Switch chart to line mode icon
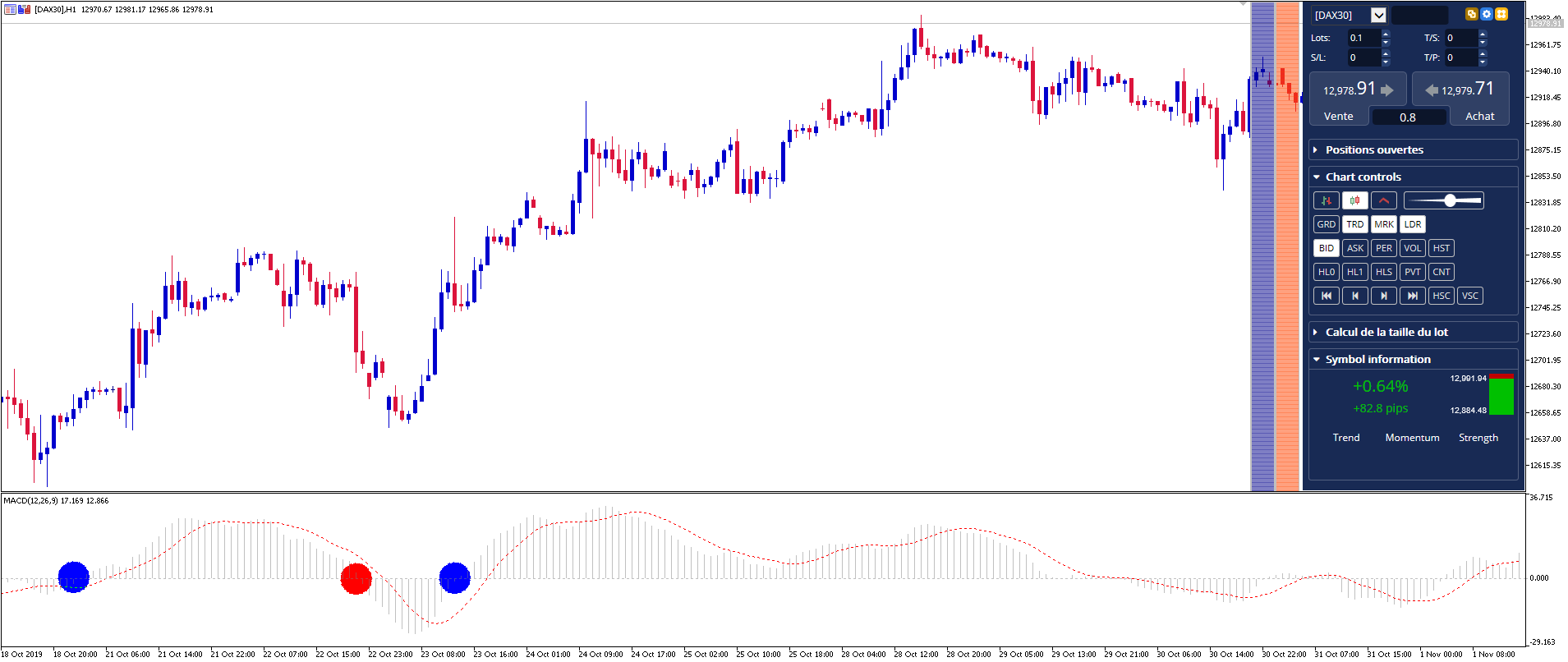This screenshot has width=1568, height=662. click(x=1384, y=200)
